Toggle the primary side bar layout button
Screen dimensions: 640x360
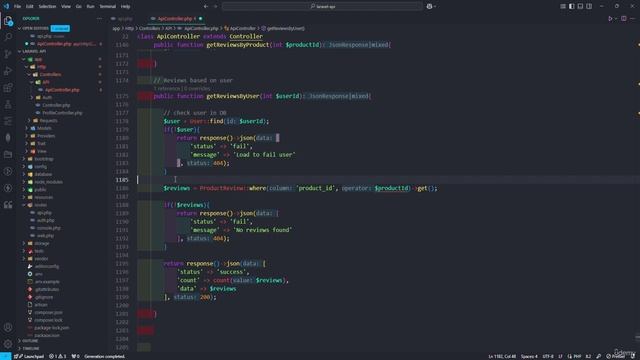pos(571,7)
